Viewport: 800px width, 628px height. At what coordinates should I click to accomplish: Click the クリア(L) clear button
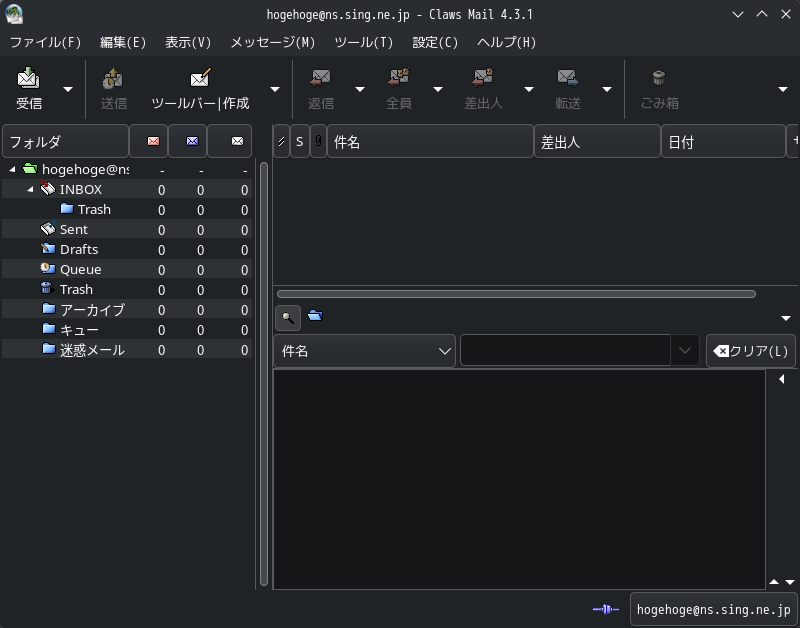750,351
